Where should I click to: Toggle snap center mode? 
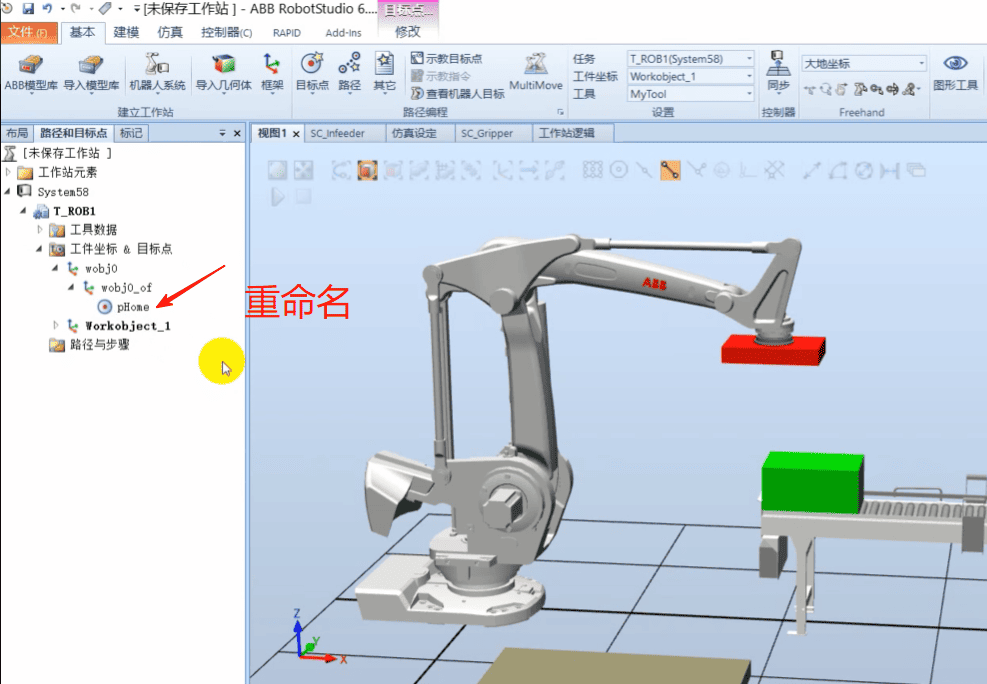tap(619, 170)
